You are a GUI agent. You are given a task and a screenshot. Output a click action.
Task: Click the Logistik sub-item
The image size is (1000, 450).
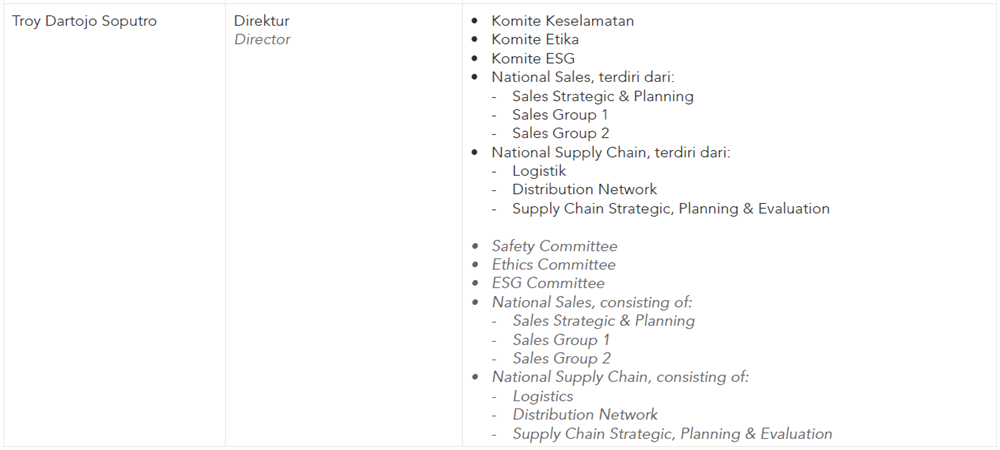tap(539, 171)
